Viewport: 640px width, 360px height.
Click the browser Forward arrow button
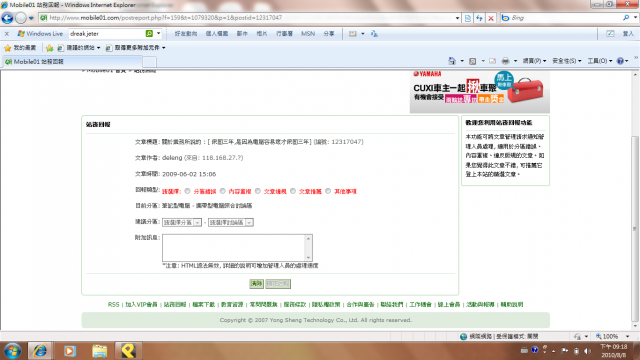pyautogui.click(x=20, y=18)
